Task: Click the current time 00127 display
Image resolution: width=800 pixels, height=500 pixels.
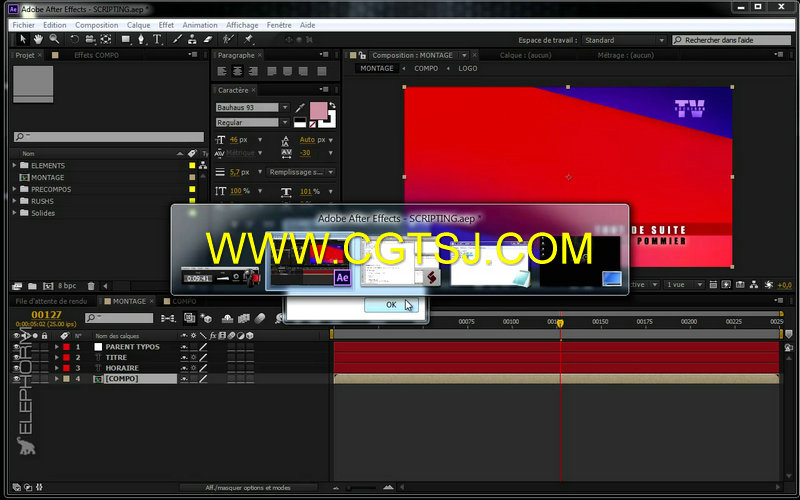Action: [46, 315]
